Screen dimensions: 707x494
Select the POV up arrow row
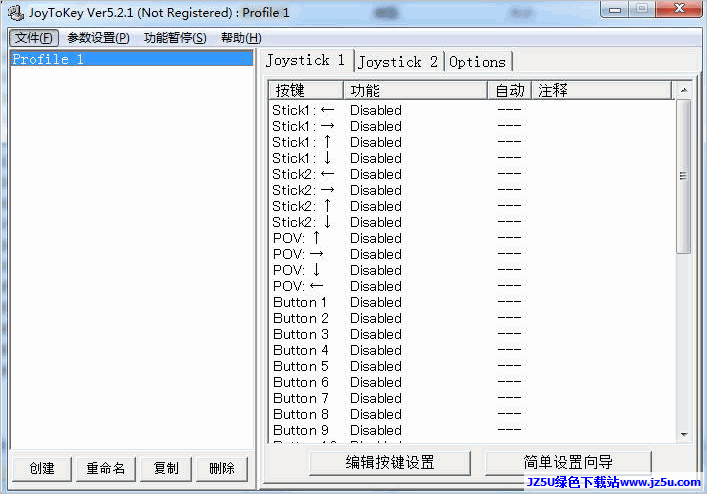pyautogui.click(x=472, y=238)
